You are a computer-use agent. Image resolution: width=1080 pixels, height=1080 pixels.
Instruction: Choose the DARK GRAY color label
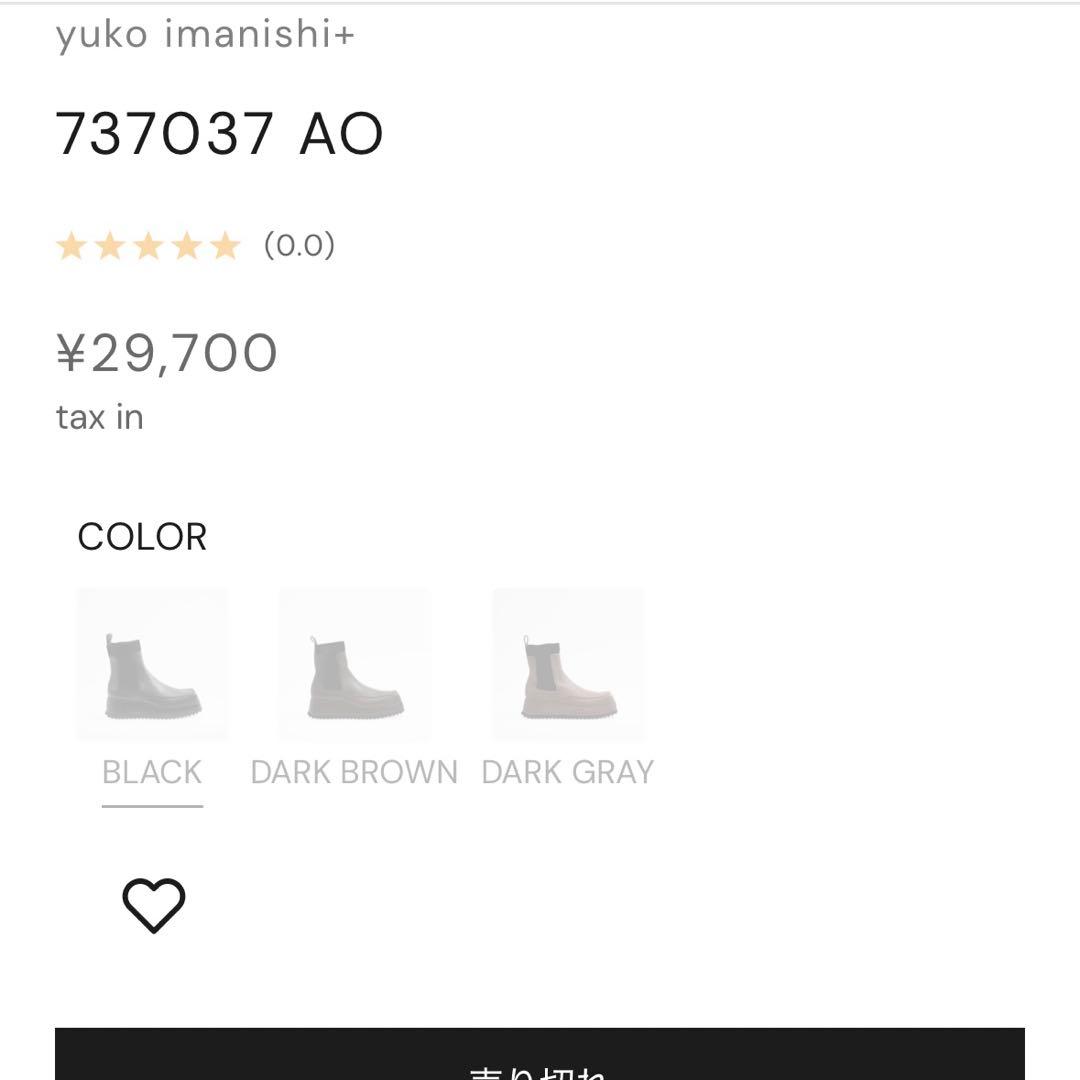click(x=568, y=772)
